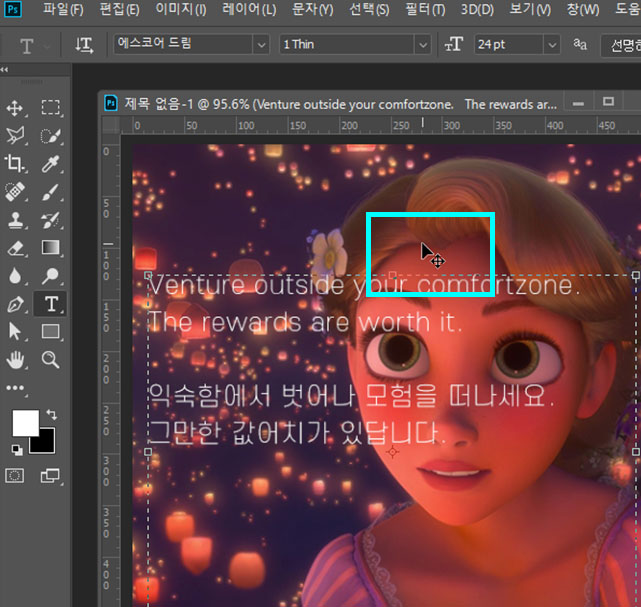The height and width of the screenshot is (607, 641).
Task: Click the Korean text line '익숙함에서 벗어나 모험을 떠나세요.'
Action: pos(351,396)
